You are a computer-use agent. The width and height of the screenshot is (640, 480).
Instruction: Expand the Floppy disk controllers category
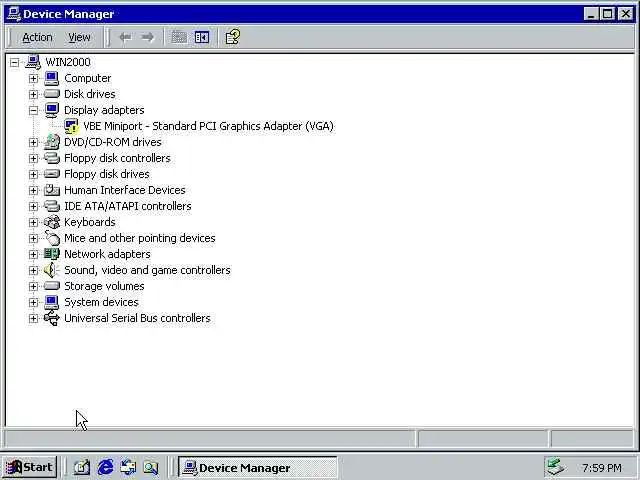pos(33,158)
